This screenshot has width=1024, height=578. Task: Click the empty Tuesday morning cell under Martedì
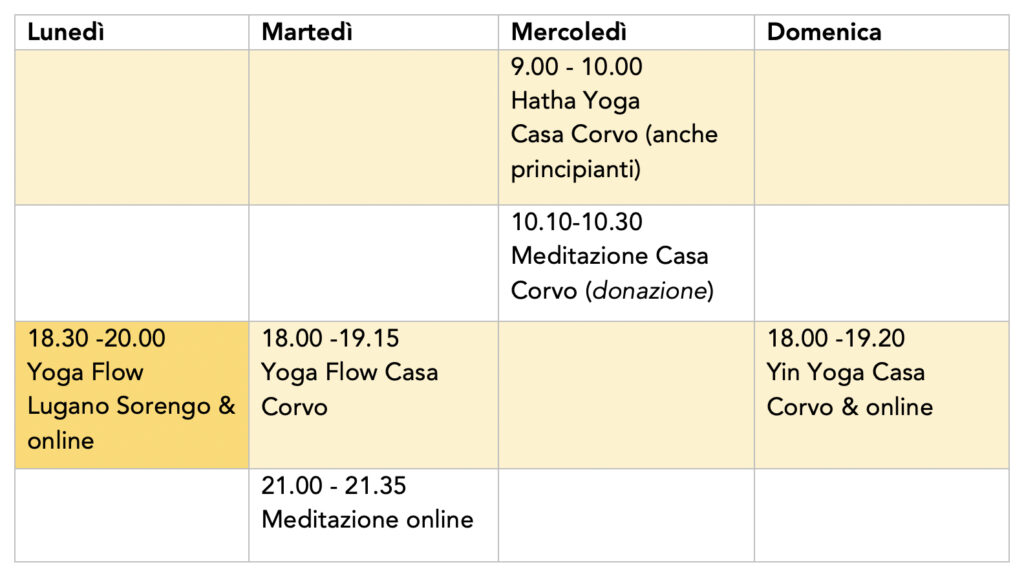pyautogui.click(x=373, y=127)
